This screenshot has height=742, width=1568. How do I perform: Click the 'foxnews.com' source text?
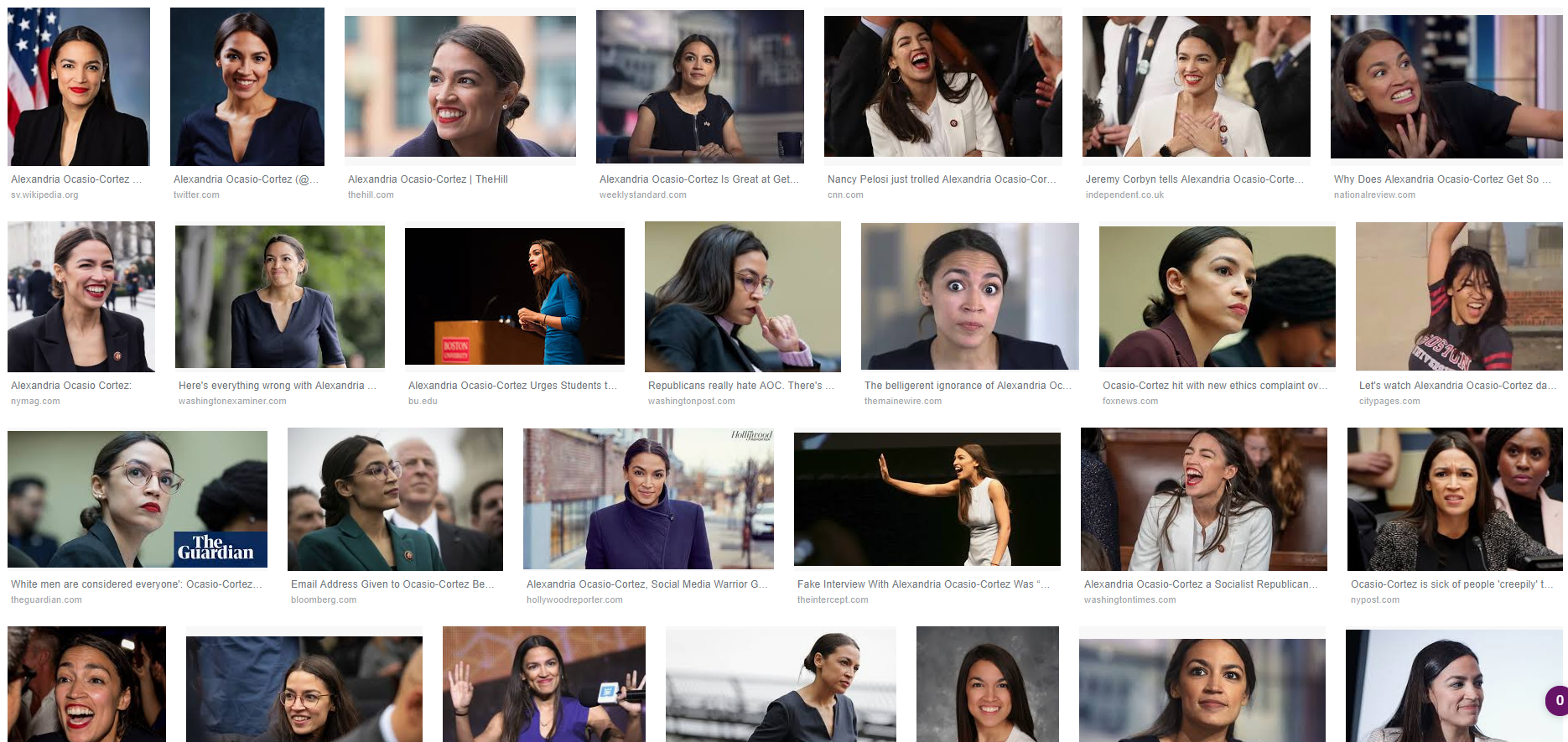pyautogui.click(x=1130, y=402)
